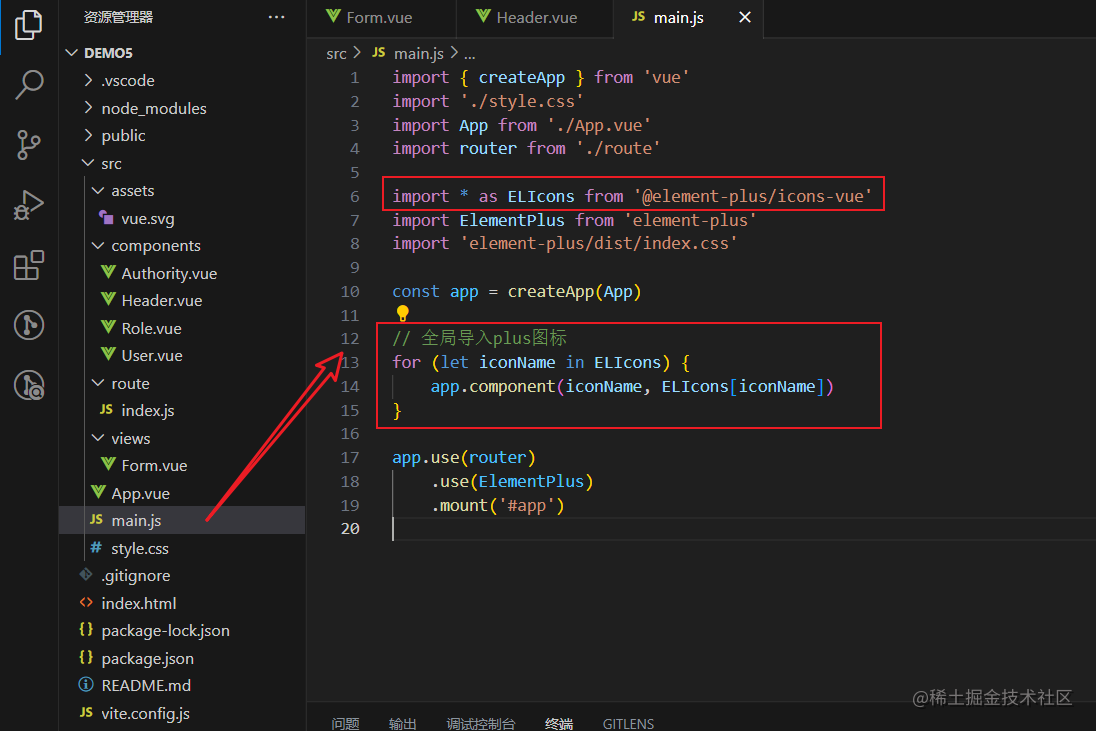The image size is (1096, 731).
Task: Open Explorer more actions ellipsis menu
Action: (x=277, y=17)
